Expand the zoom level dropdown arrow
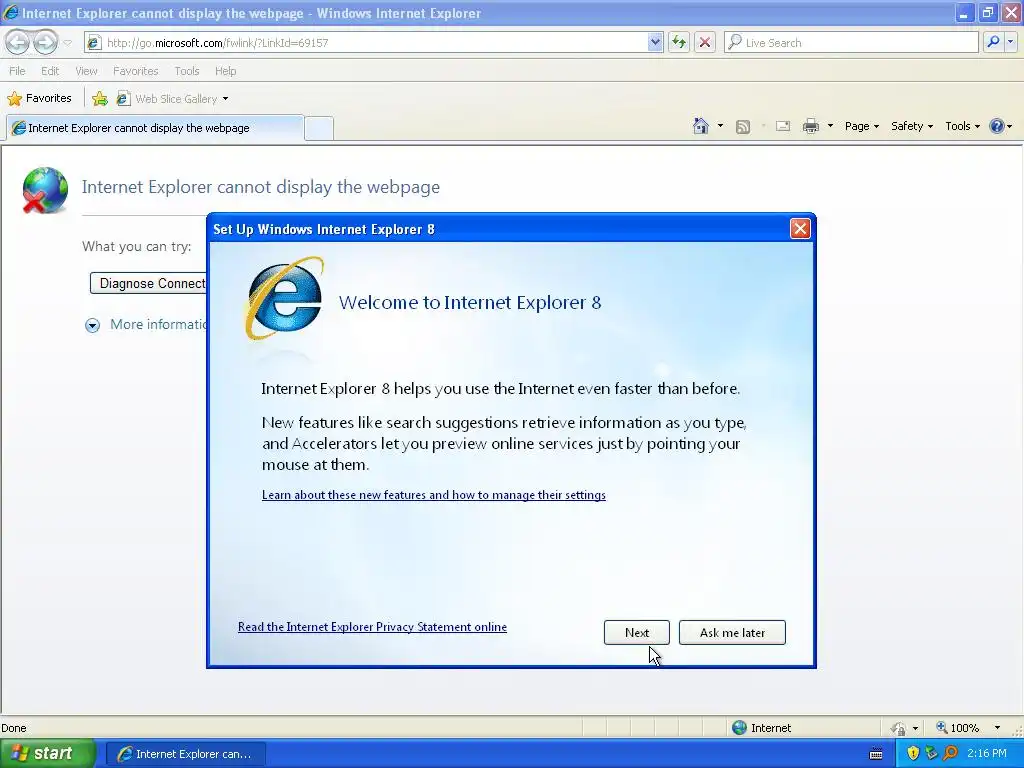This screenshot has width=1024, height=768. [x=997, y=728]
